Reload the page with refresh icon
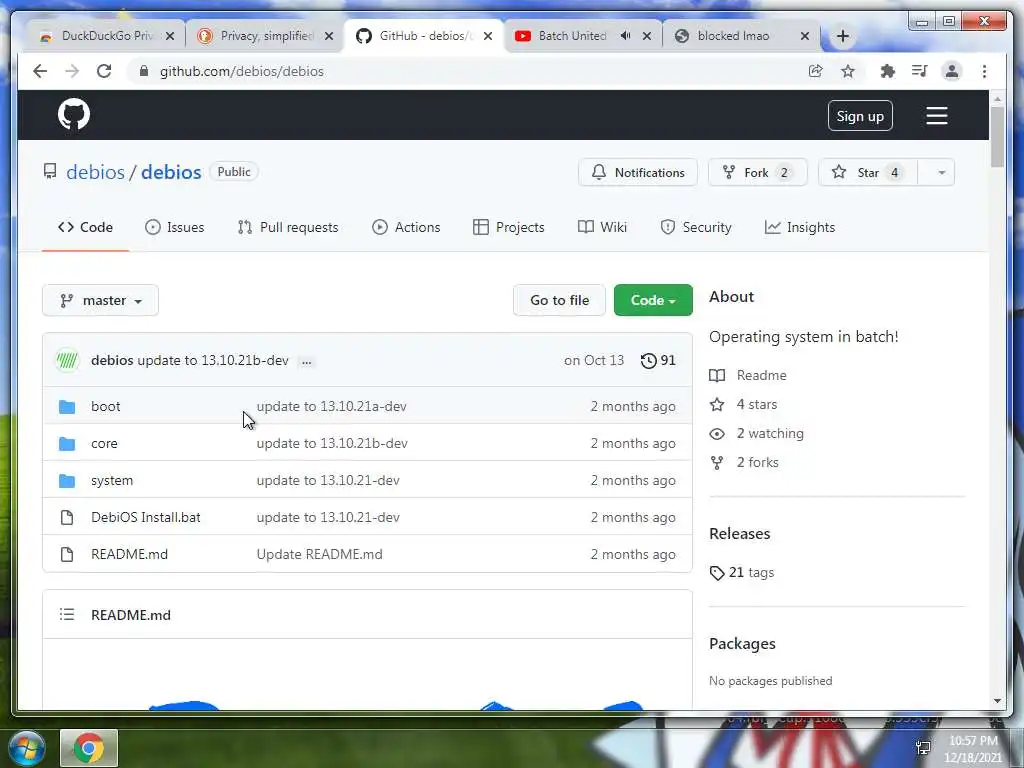The height and width of the screenshot is (768, 1024). click(104, 71)
